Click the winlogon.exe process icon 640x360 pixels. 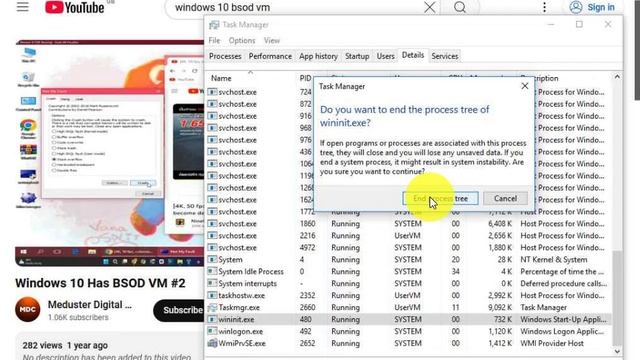point(212,331)
